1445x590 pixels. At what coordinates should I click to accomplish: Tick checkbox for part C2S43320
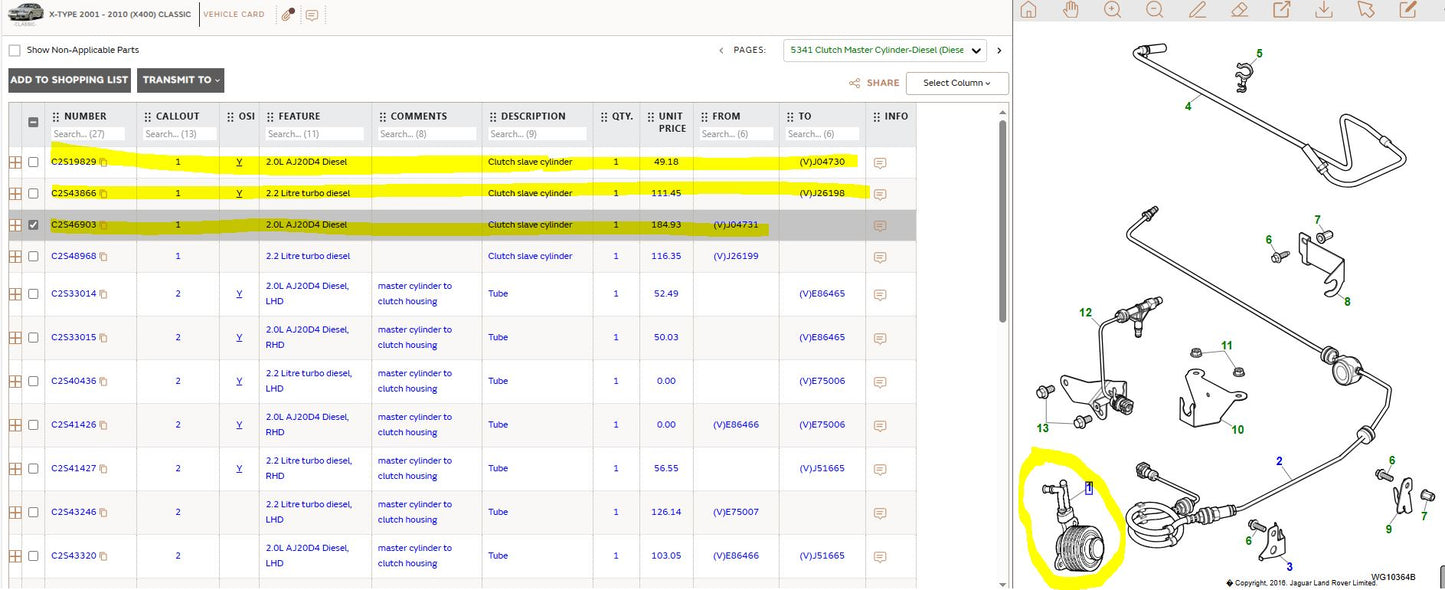pyautogui.click(x=33, y=556)
